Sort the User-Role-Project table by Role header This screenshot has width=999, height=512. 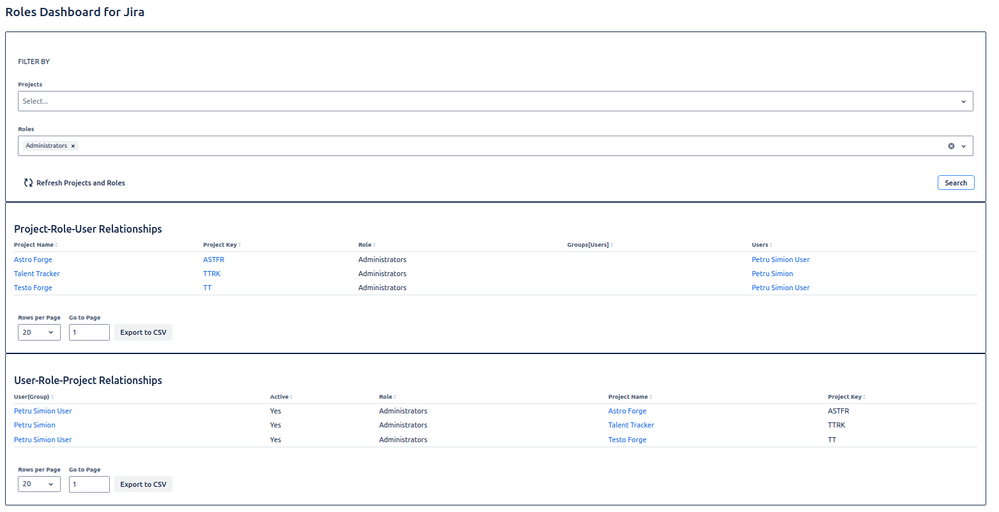tap(387, 397)
